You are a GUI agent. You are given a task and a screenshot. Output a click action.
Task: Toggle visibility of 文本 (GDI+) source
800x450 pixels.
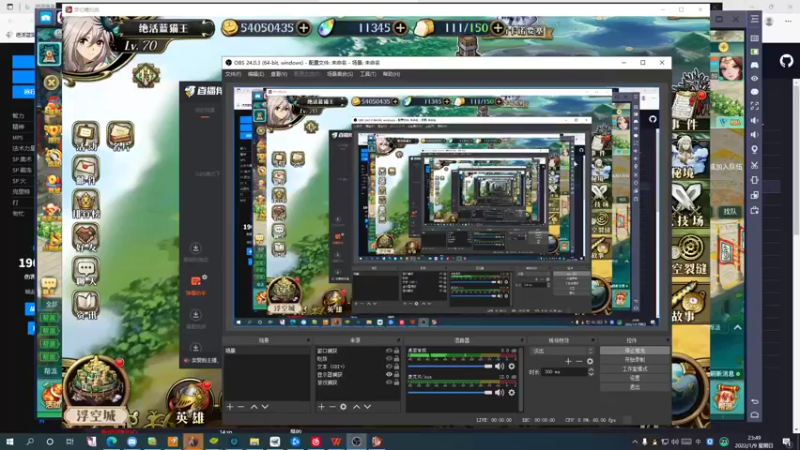click(x=389, y=366)
